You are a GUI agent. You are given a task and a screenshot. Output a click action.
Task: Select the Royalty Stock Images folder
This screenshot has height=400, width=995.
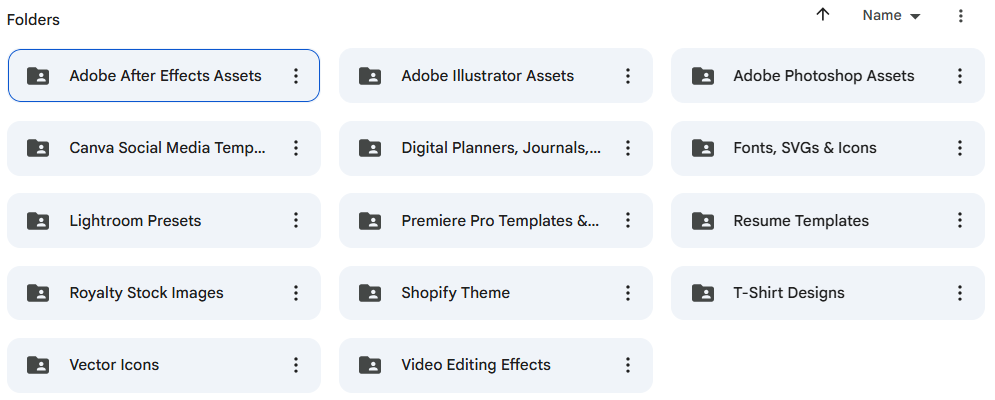(x=164, y=293)
